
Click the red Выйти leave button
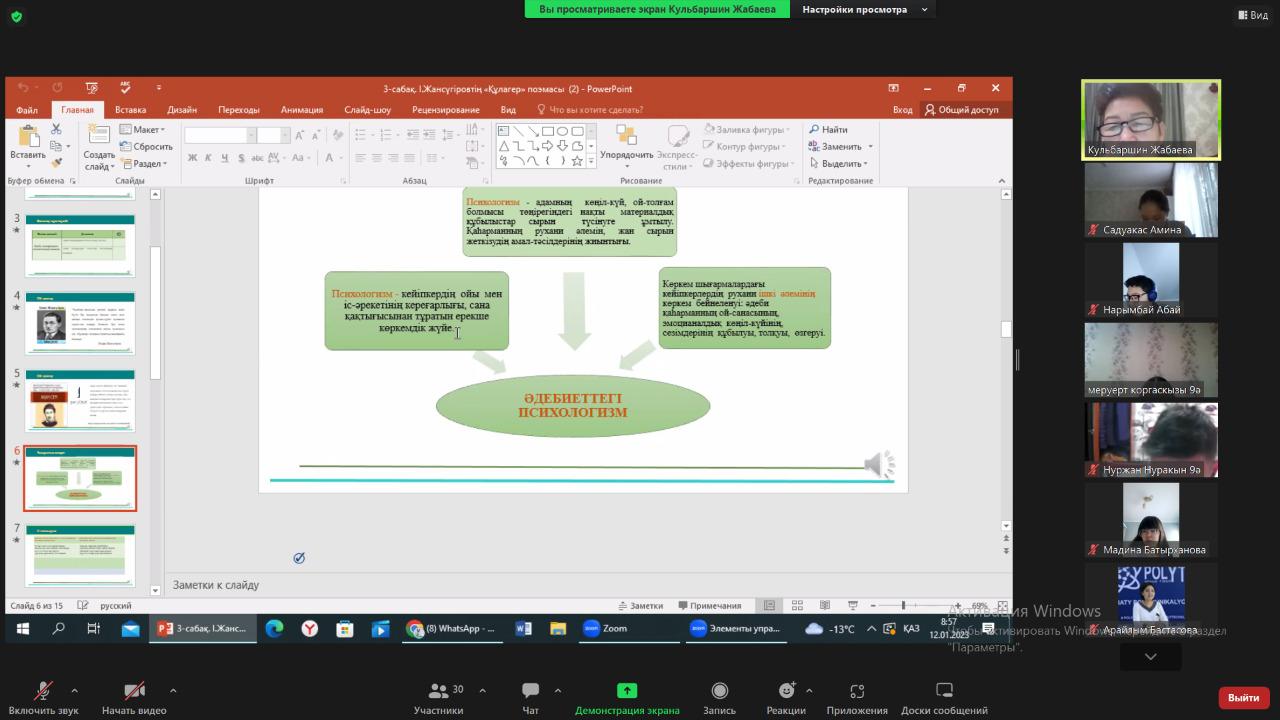click(1243, 697)
